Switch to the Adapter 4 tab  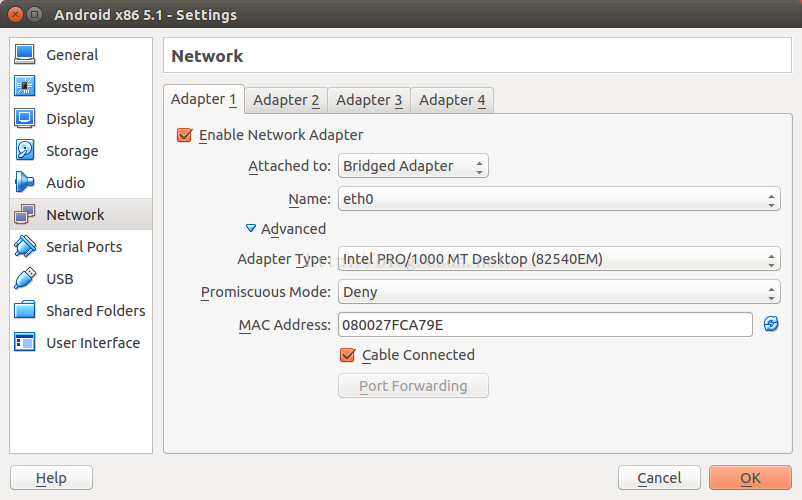[x=452, y=100]
